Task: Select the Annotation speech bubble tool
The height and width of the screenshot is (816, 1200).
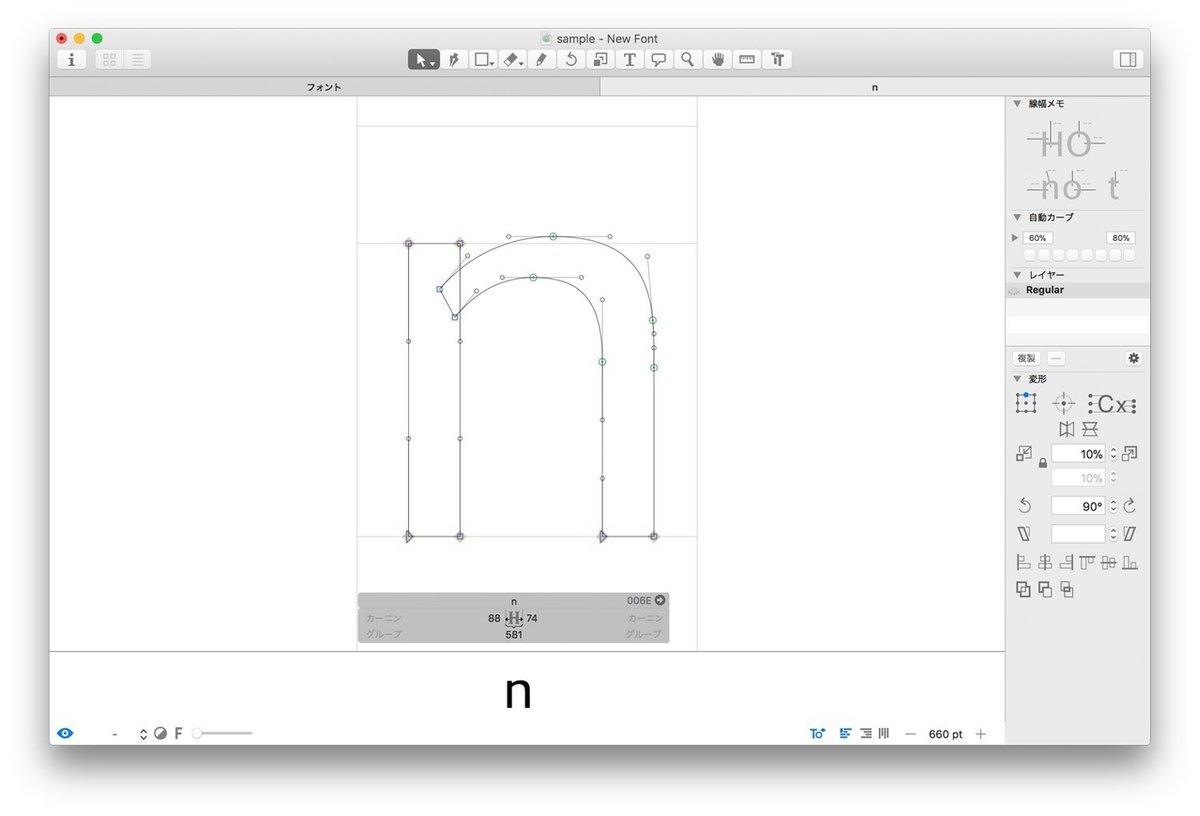Action: [658, 60]
